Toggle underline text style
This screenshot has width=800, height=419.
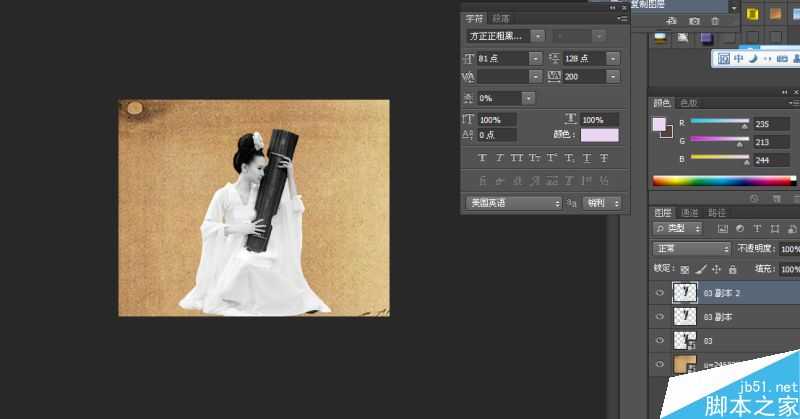[x=588, y=158]
